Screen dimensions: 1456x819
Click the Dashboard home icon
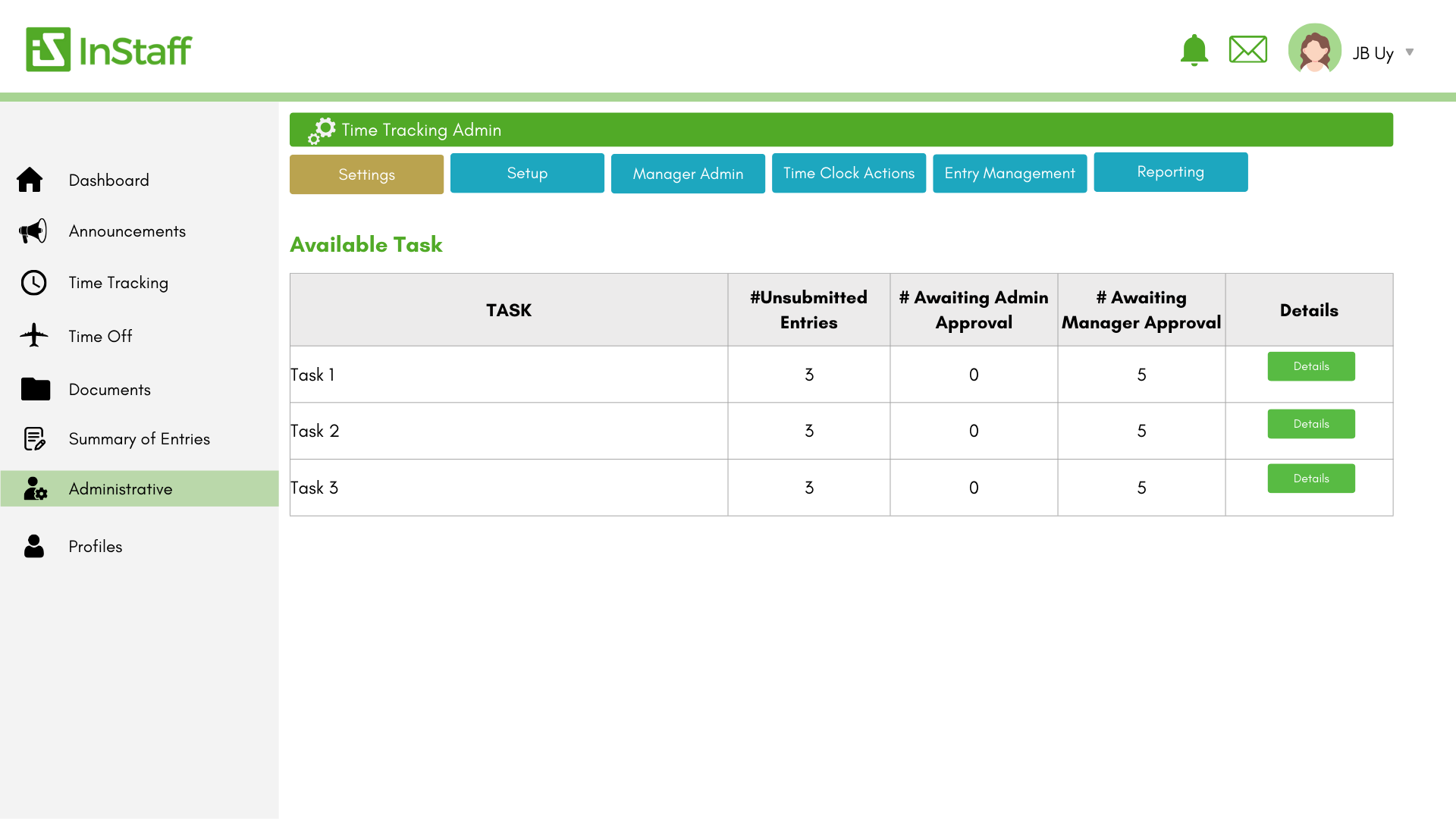[x=30, y=180]
